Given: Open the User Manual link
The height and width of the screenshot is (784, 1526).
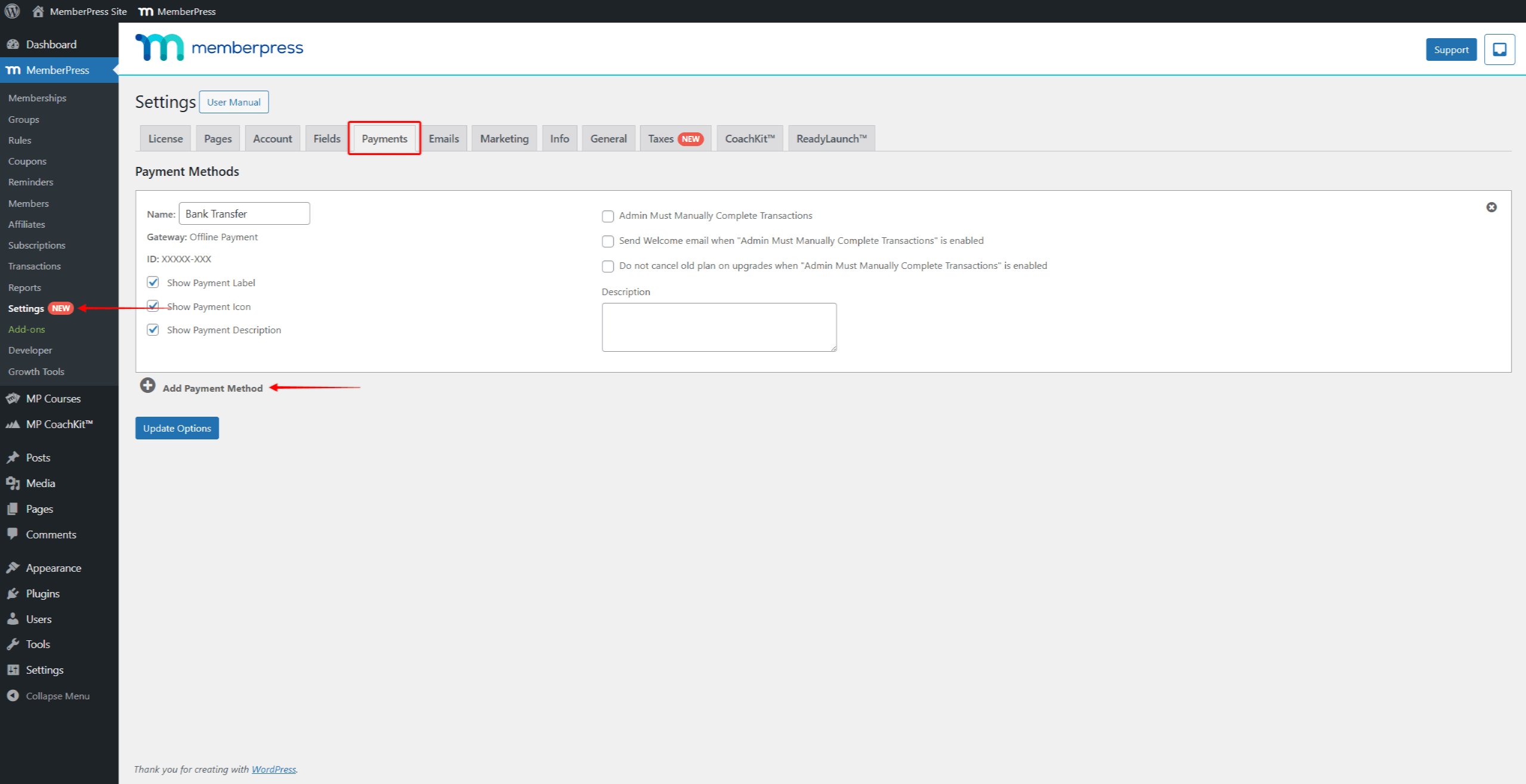Looking at the screenshot, I should (233, 102).
